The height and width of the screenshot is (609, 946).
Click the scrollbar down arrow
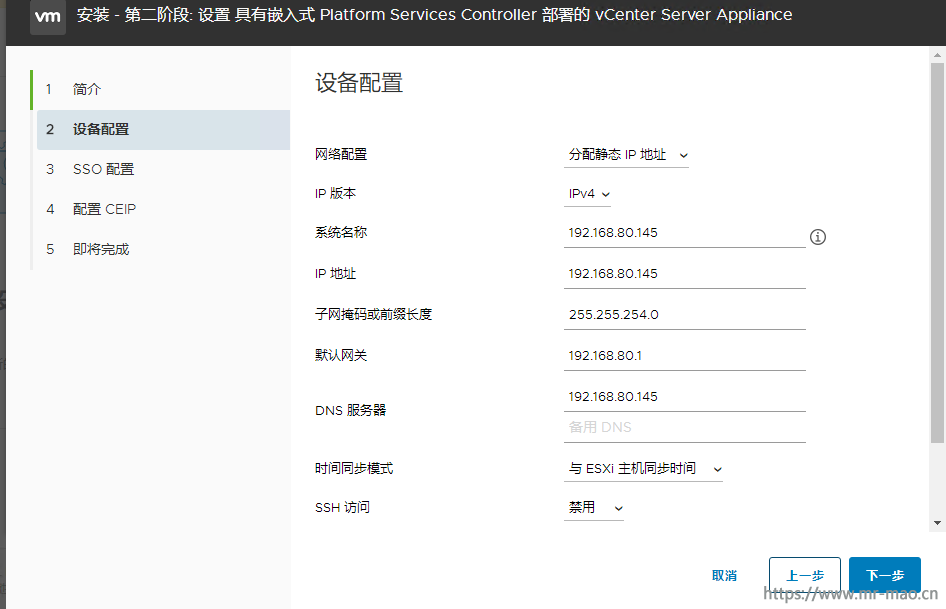(x=937, y=523)
